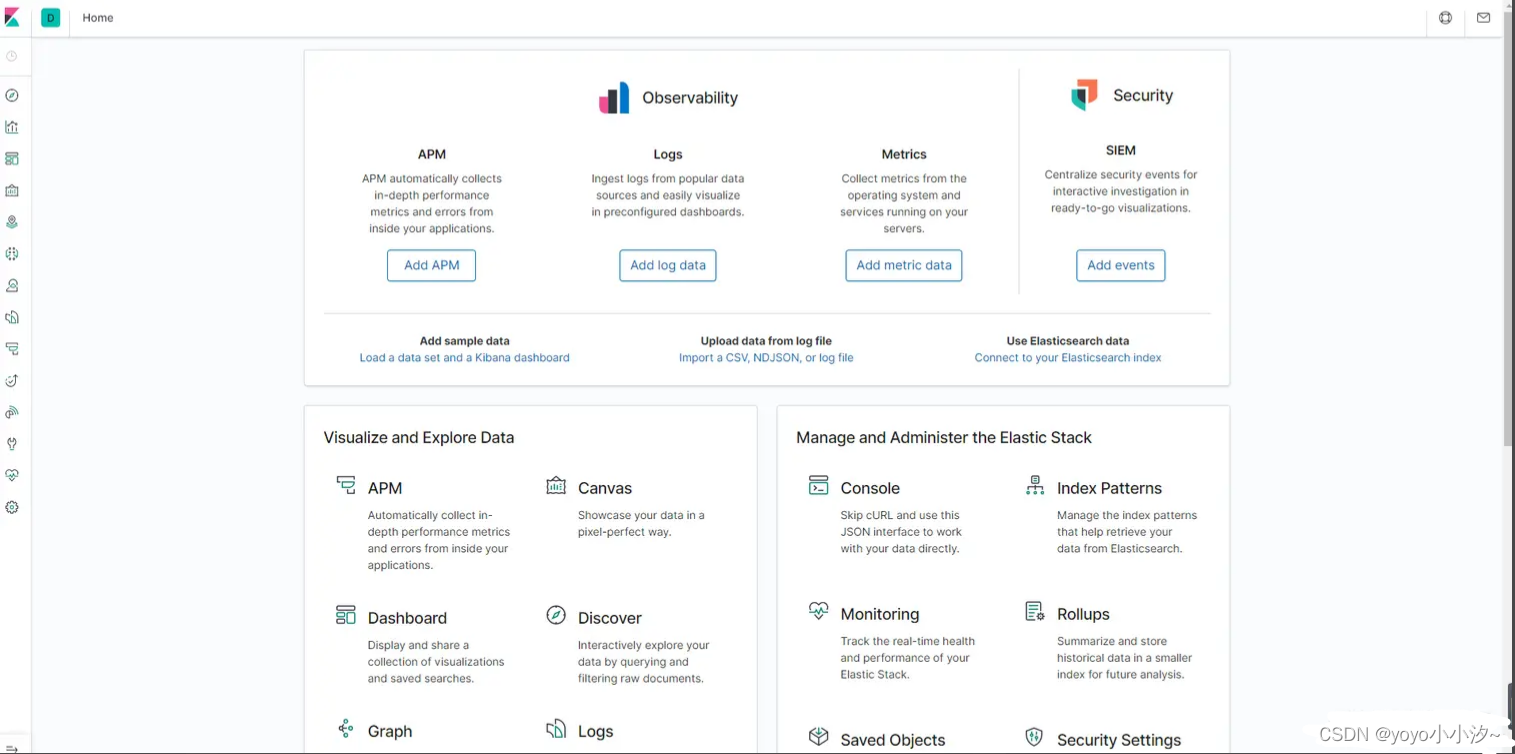Open Discover compass icon in sidebar
Screen dimensions: 1515x754
(12, 95)
